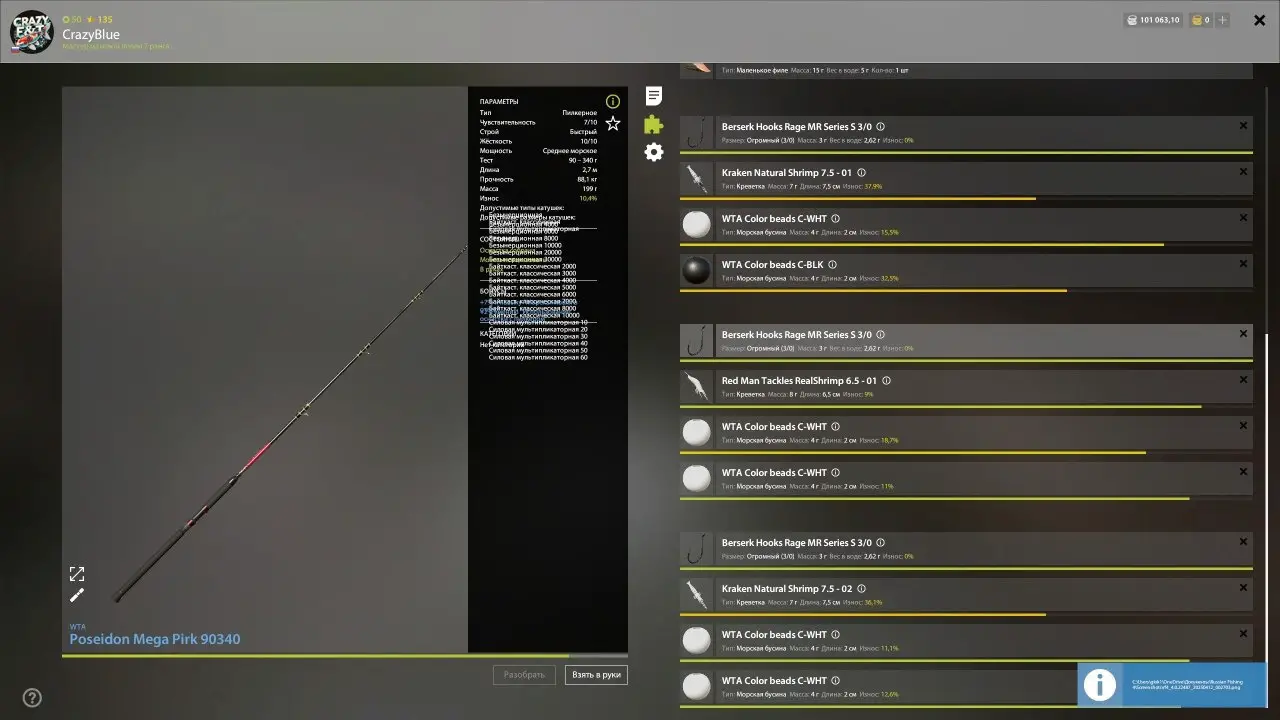
Task: Click the Разобрать button
Action: [524, 675]
